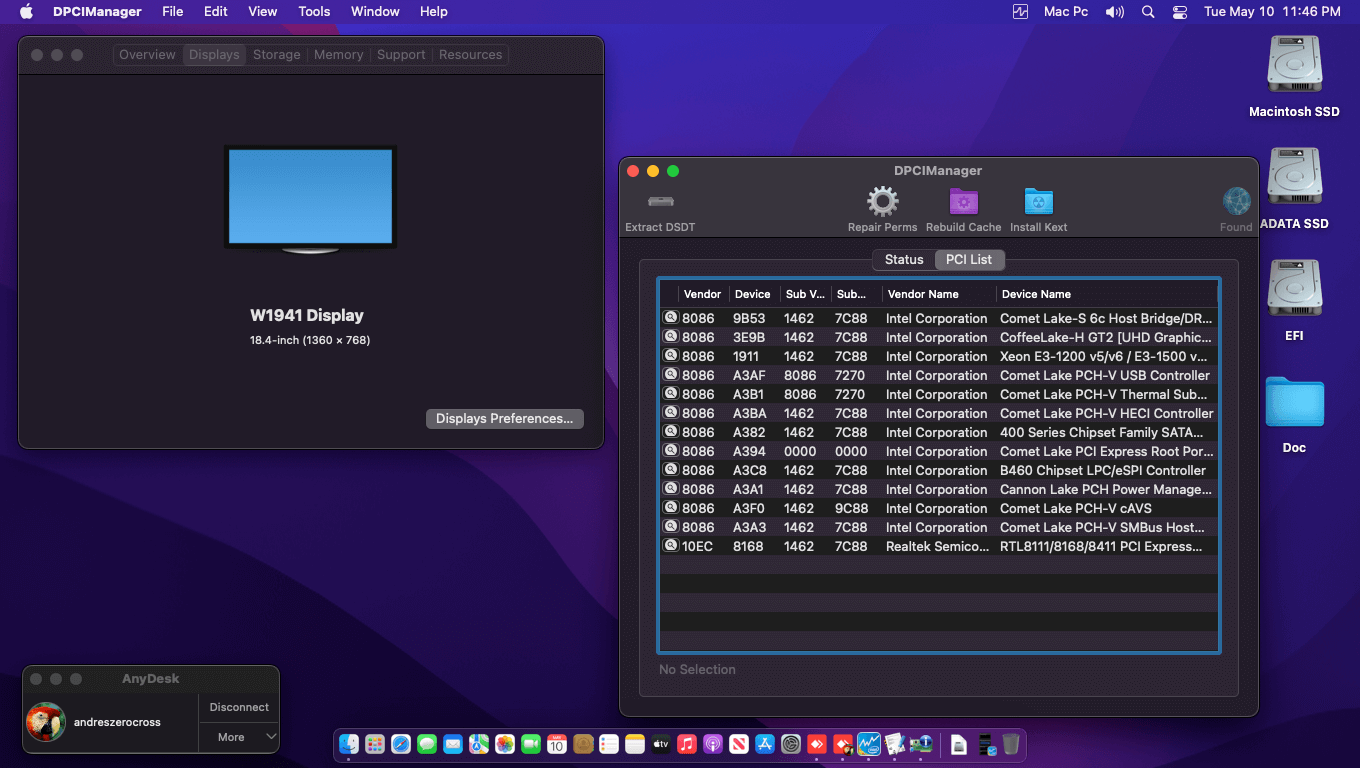Click the Displays Preferences button
This screenshot has height=768, width=1360.
pos(504,419)
